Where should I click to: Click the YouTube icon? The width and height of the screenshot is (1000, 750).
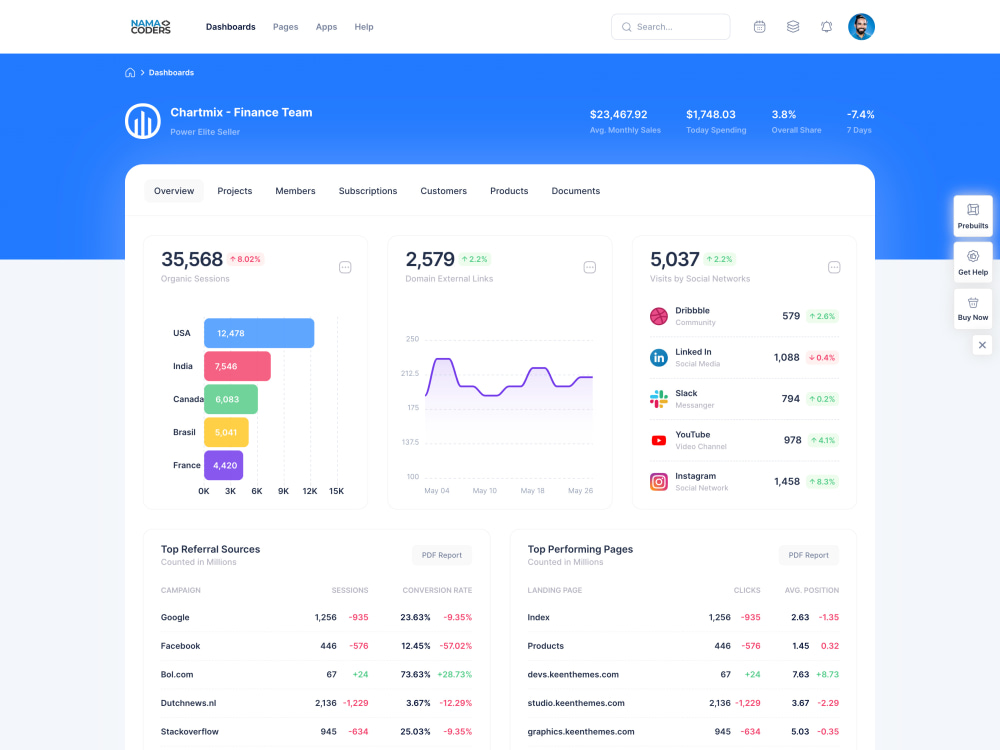click(659, 440)
